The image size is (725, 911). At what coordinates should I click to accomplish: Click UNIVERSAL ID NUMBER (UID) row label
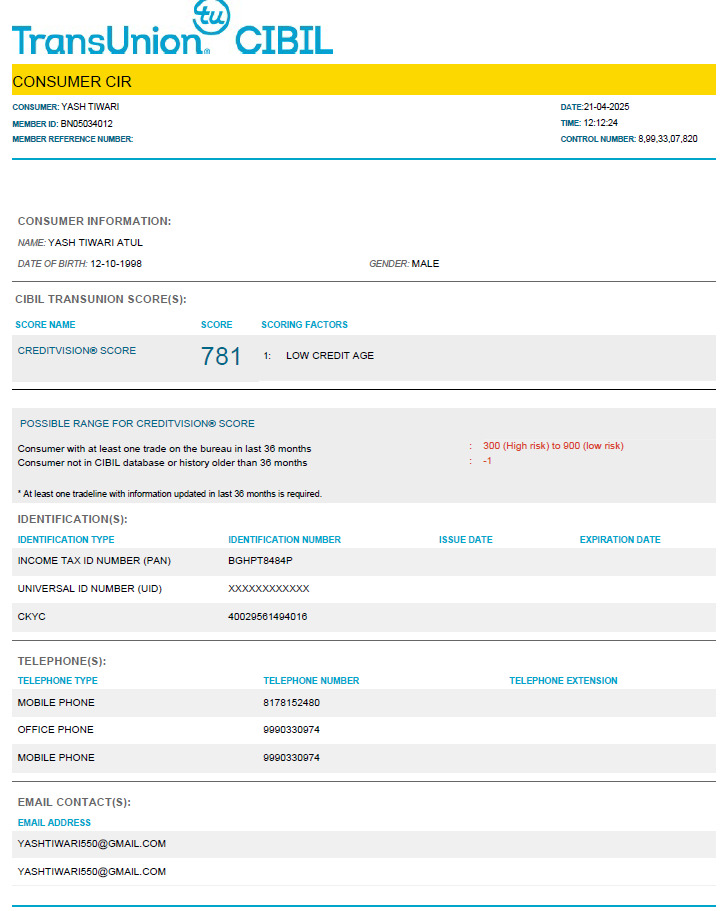tap(89, 589)
